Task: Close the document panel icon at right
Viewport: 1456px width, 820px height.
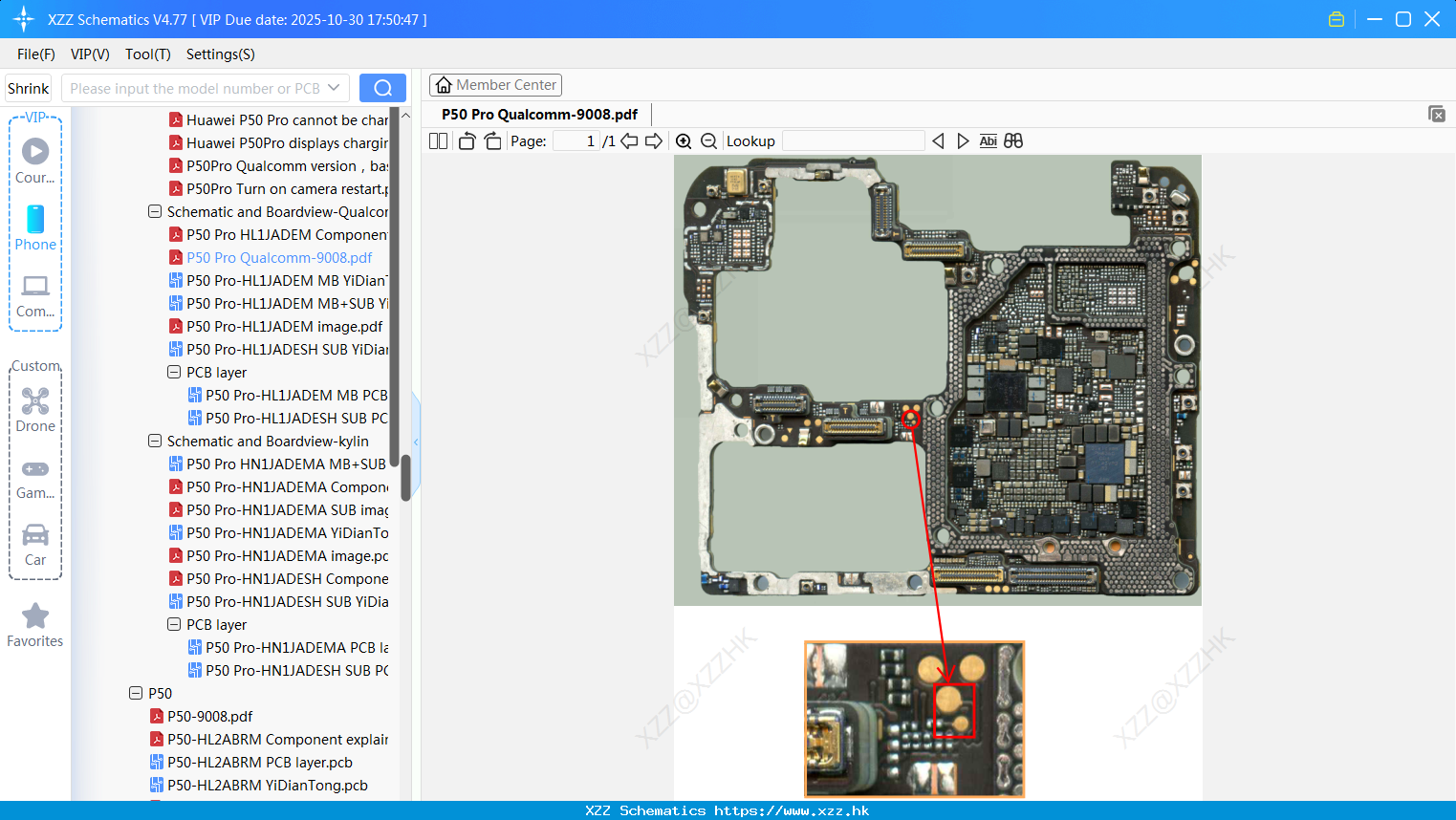Action: point(1436,114)
